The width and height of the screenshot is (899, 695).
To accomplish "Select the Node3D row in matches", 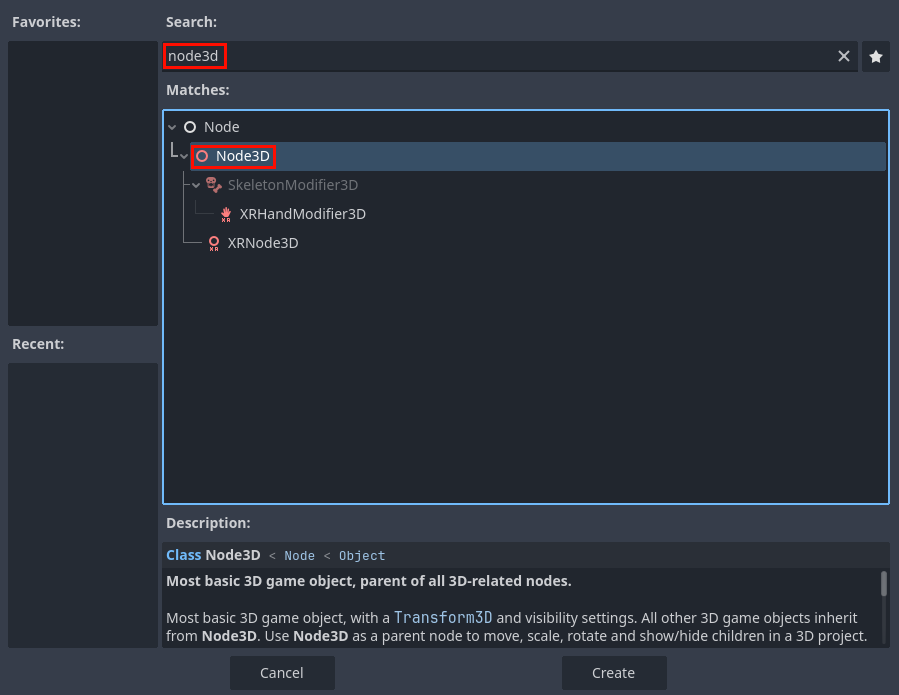I will click(538, 156).
